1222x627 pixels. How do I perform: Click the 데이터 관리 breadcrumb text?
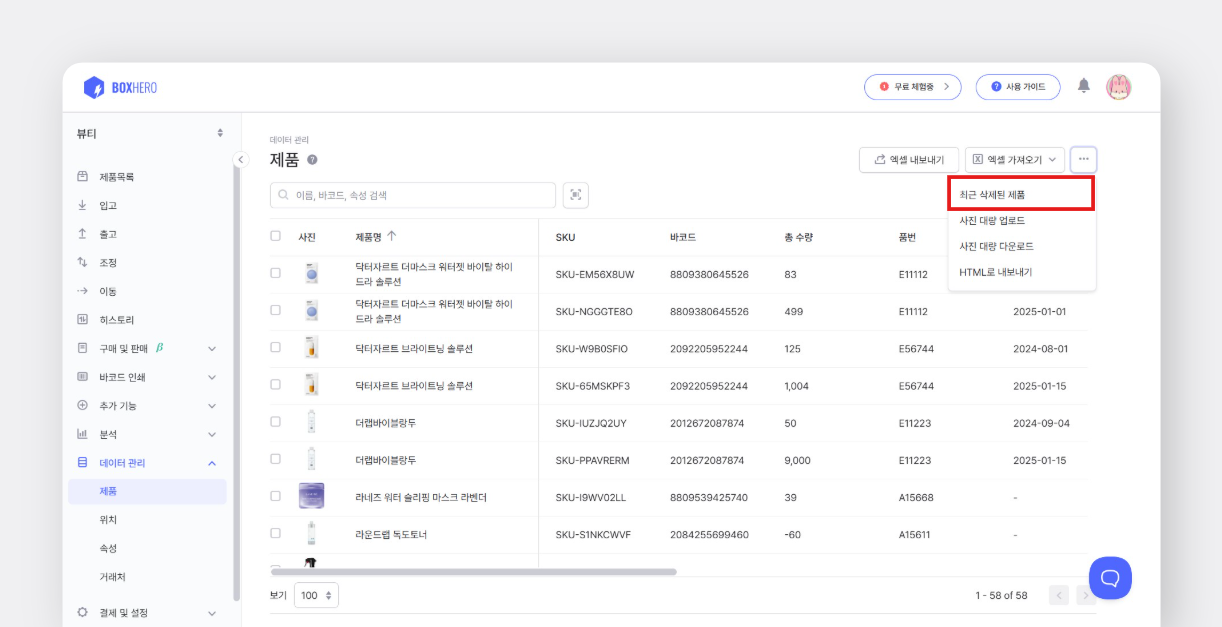(289, 140)
